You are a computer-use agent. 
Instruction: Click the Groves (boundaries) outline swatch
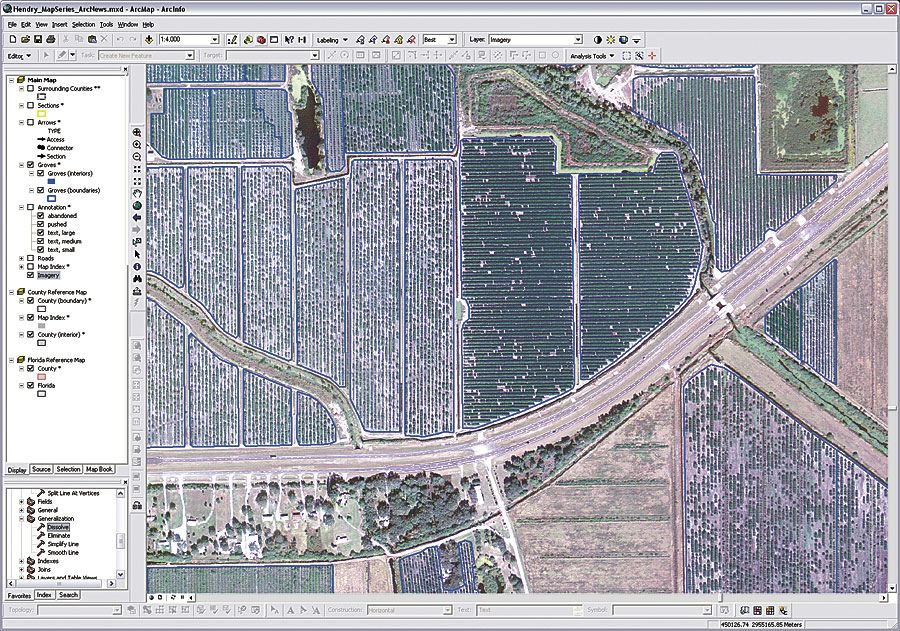51,199
